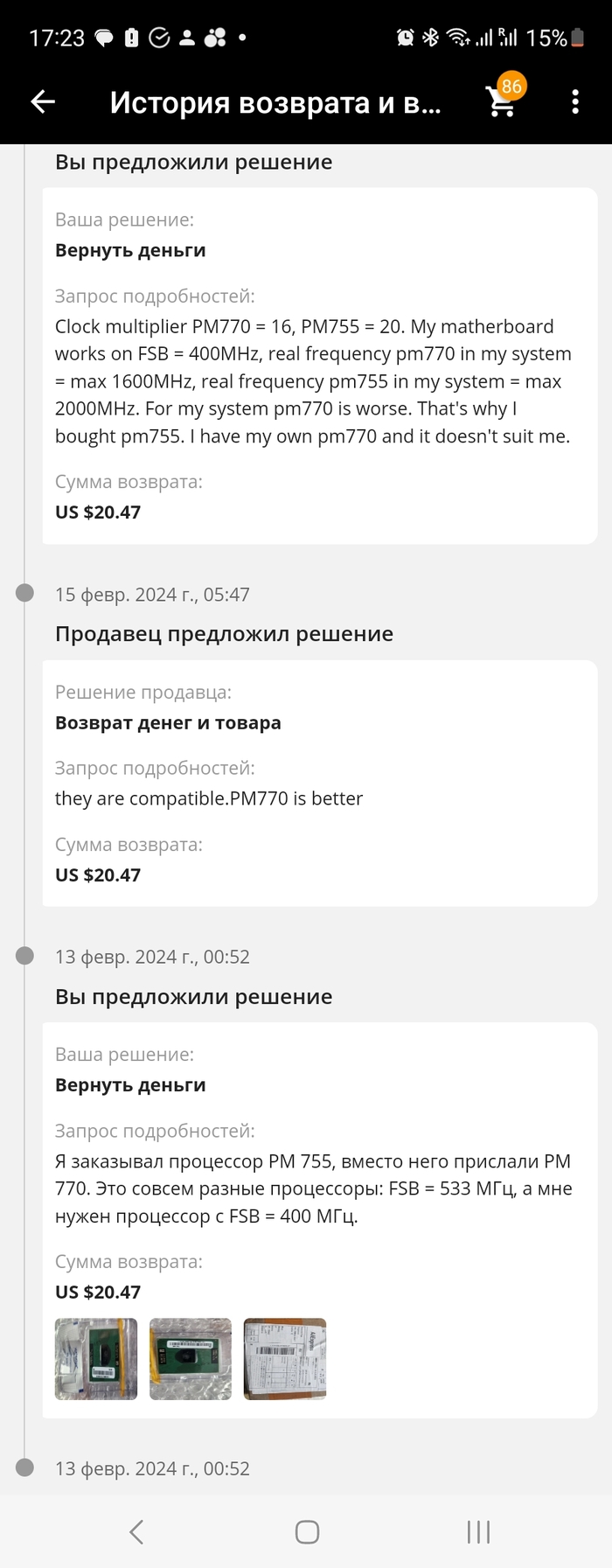Tap the battery indicator showing 15%
Viewport: 612px width, 1568px height.
point(554,38)
